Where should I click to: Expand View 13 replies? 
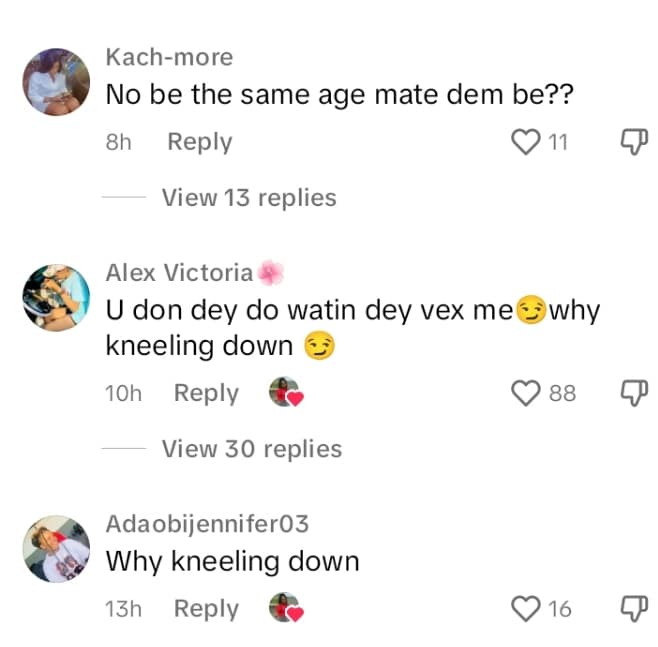[248, 197]
